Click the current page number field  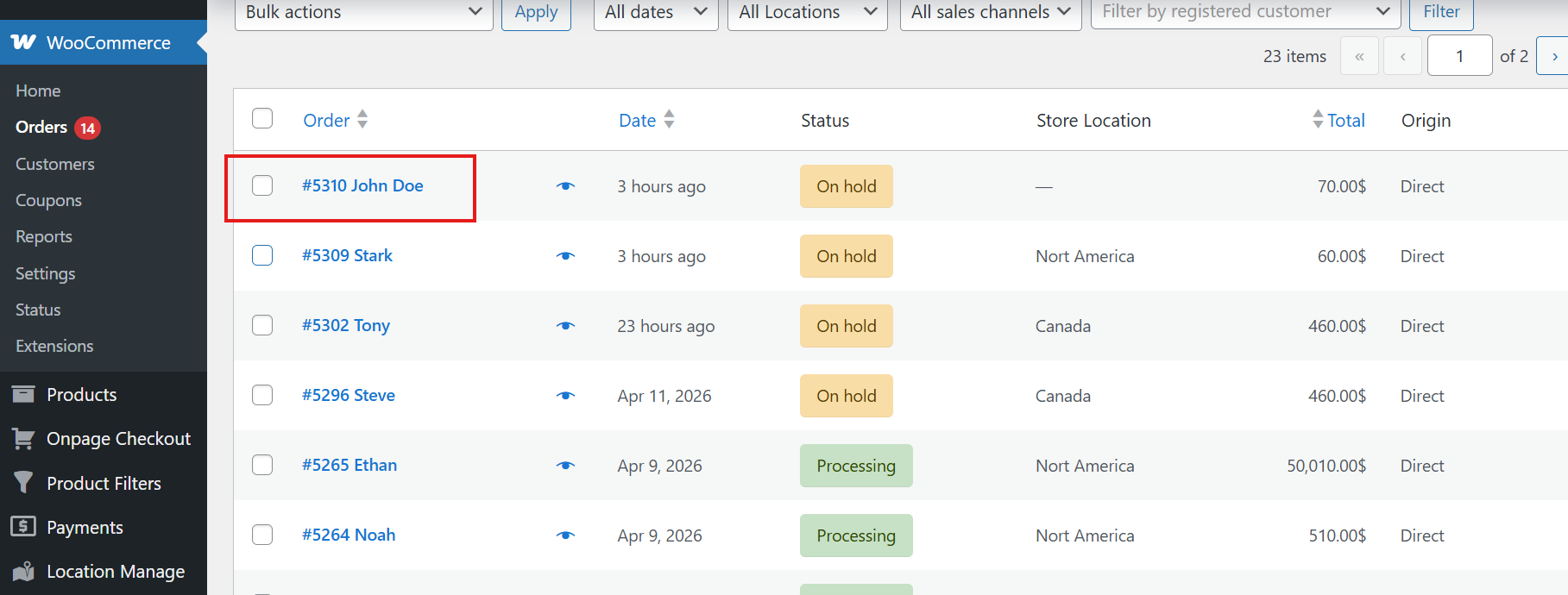1459,56
